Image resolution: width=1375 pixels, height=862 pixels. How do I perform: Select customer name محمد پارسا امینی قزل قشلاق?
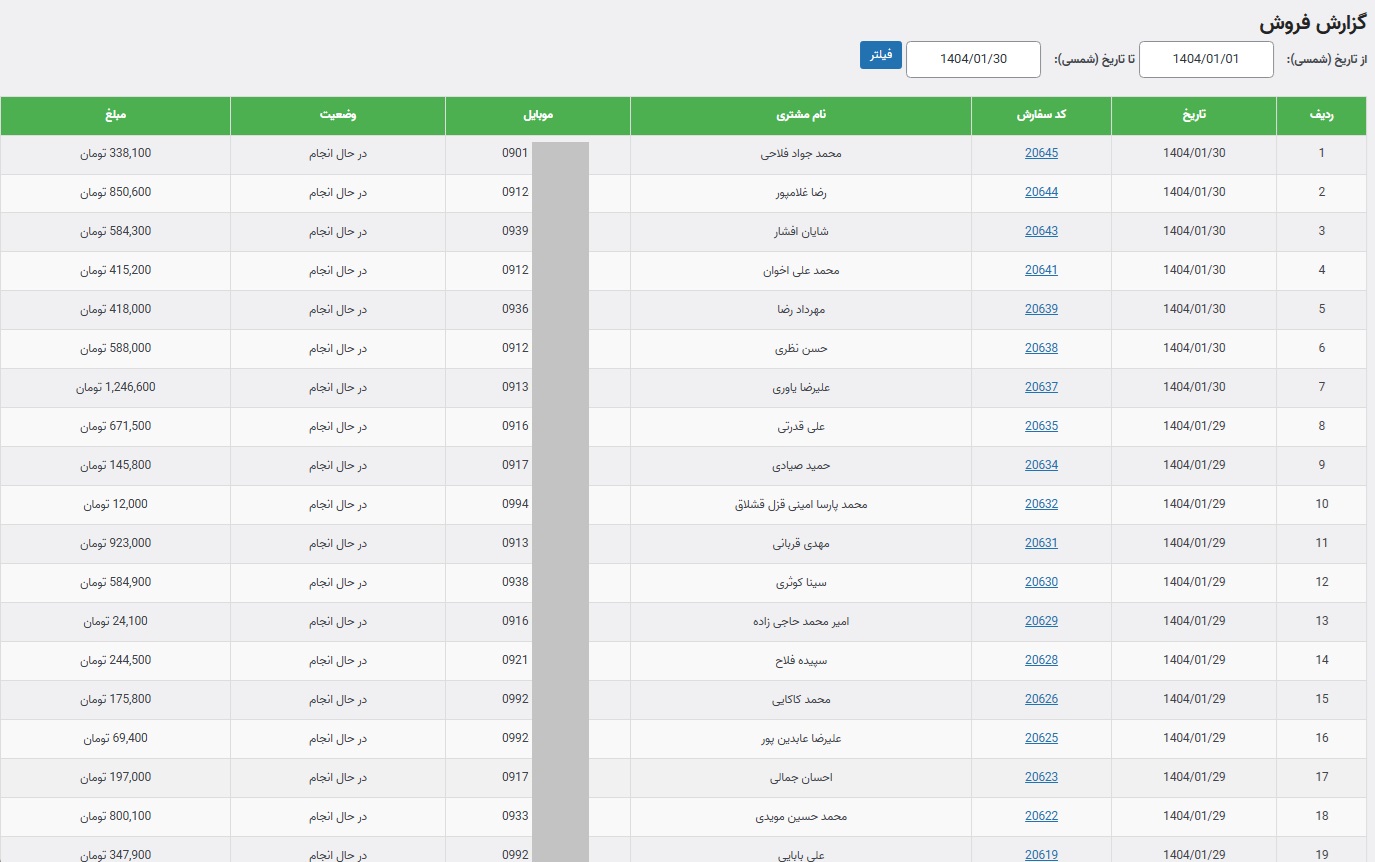click(x=801, y=505)
